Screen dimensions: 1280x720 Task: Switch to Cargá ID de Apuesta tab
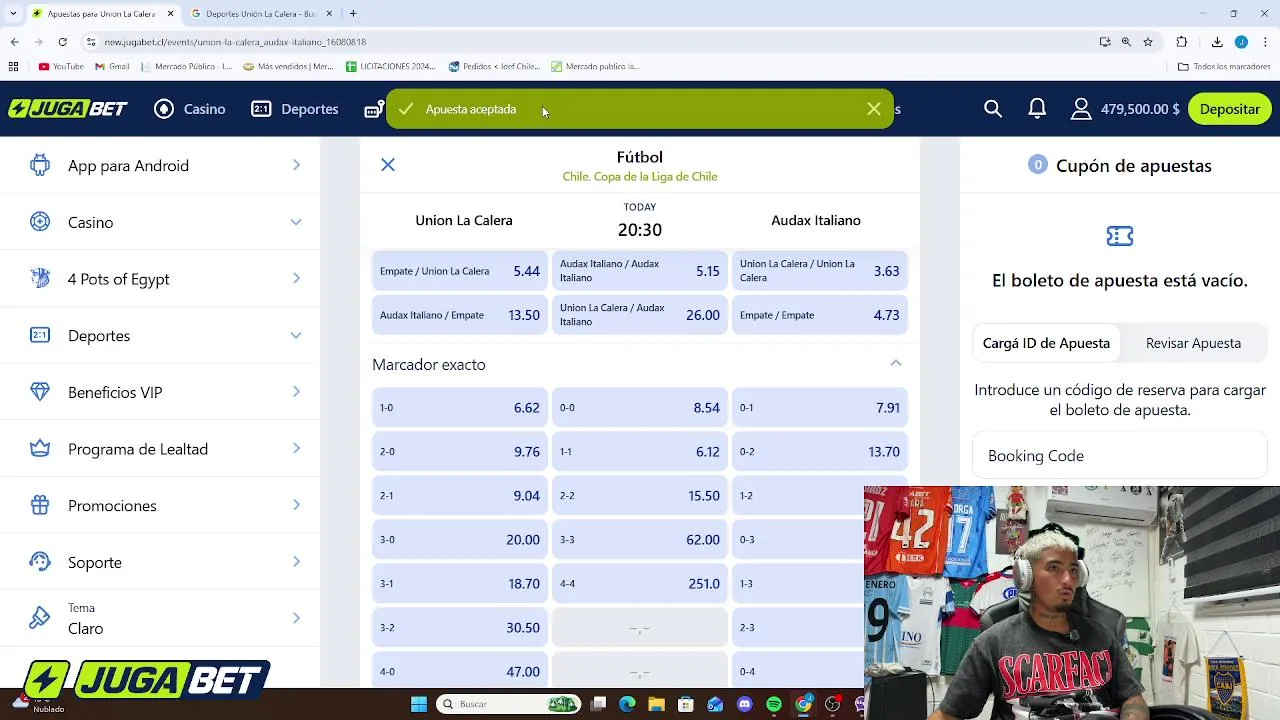[x=1046, y=343]
